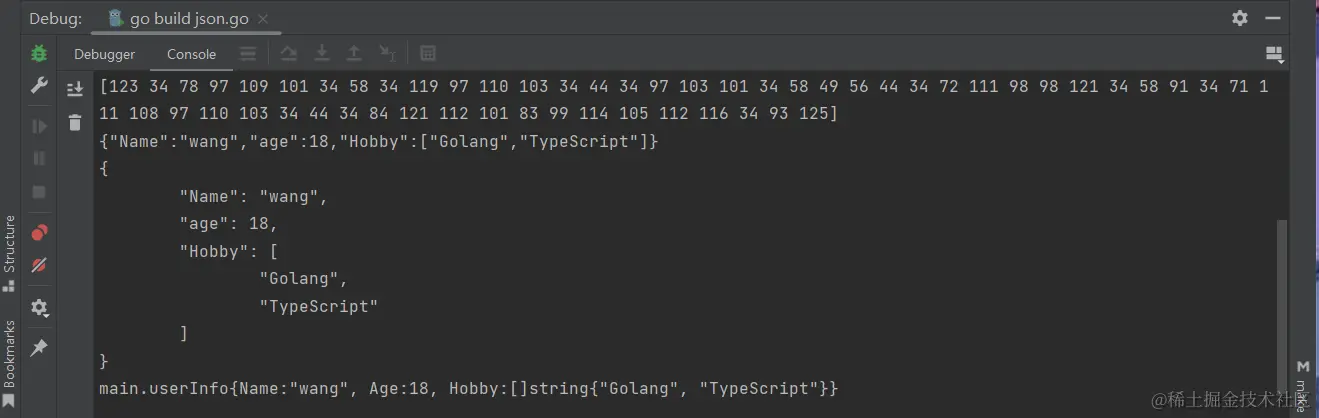Toggle Mute Breakpoints icon

pos(39,265)
